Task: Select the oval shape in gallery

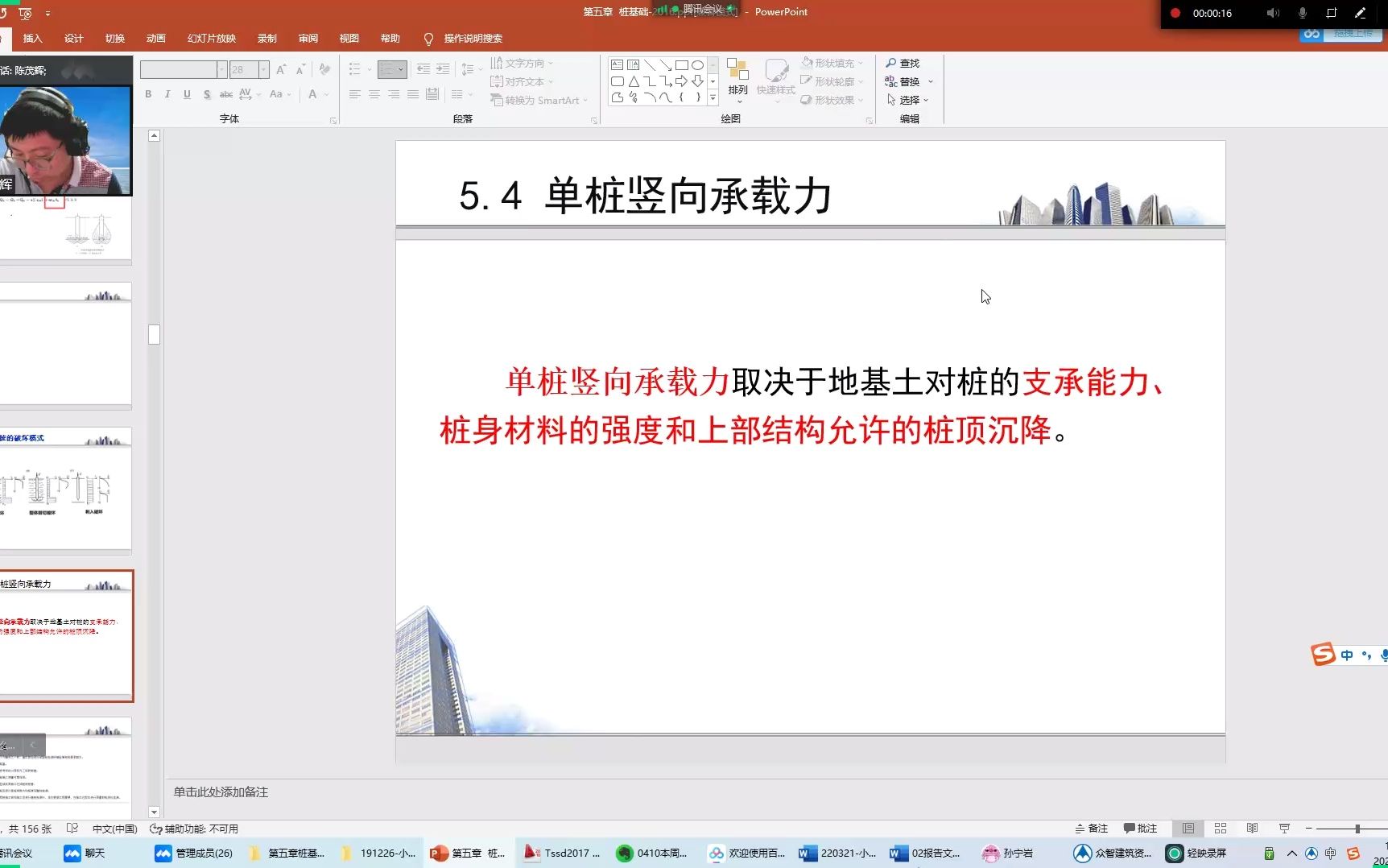Action: tap(698, 64)
